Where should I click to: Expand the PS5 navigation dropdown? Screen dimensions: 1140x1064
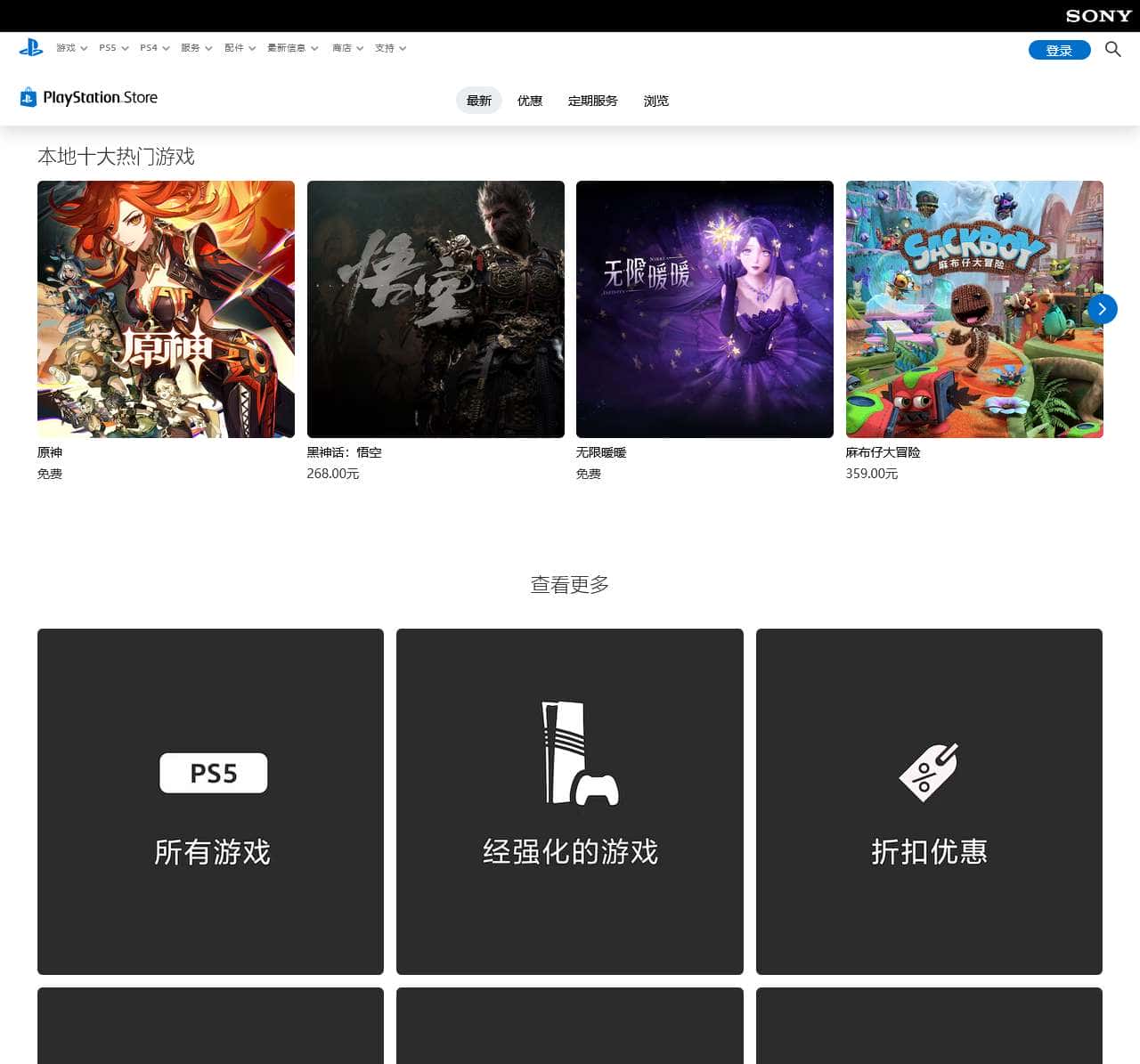click(x=114, y=48)
